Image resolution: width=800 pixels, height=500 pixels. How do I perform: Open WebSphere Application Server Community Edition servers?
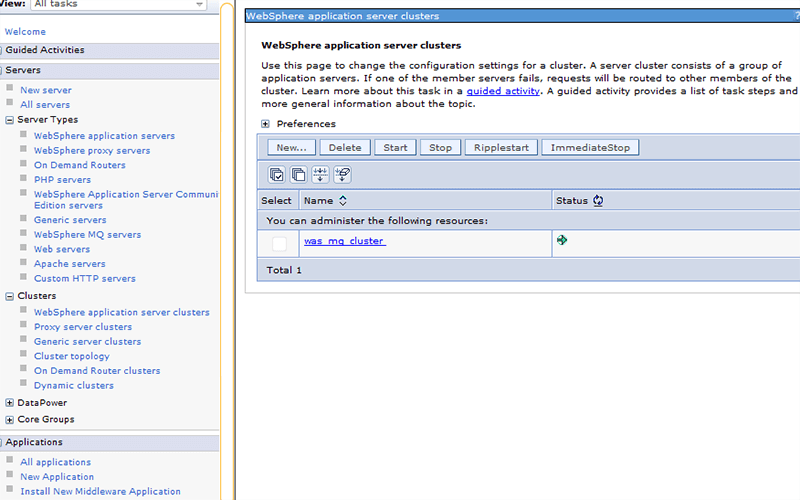[126, 199]
